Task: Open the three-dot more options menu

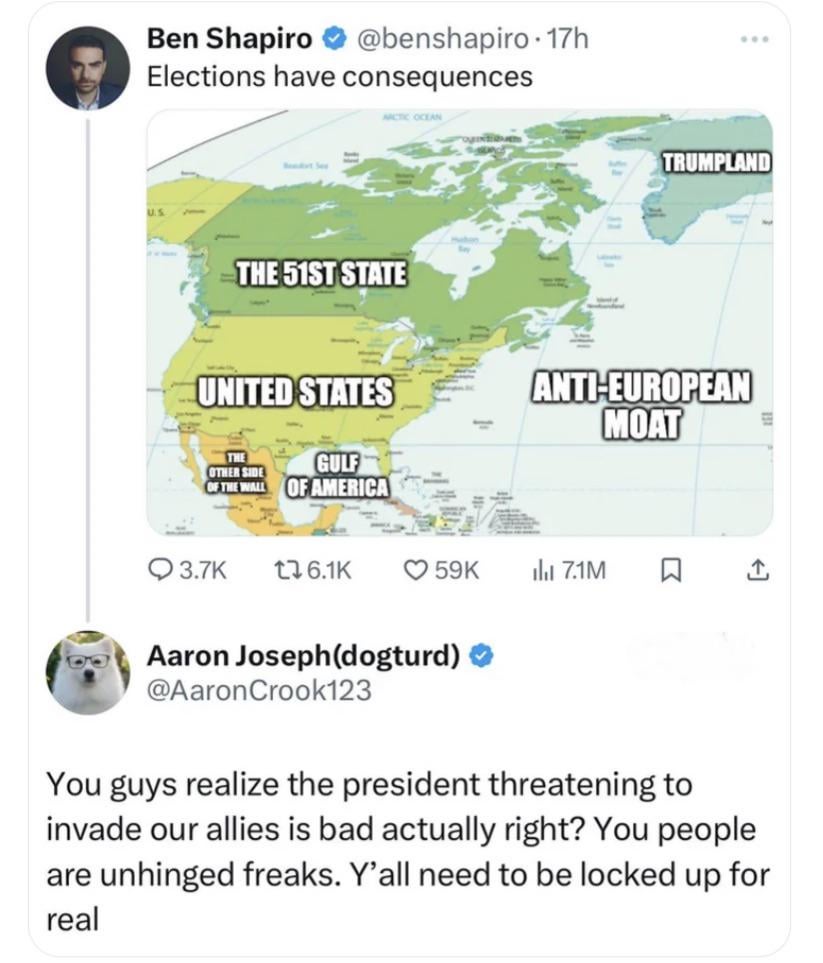Action: tap(758, 42)
